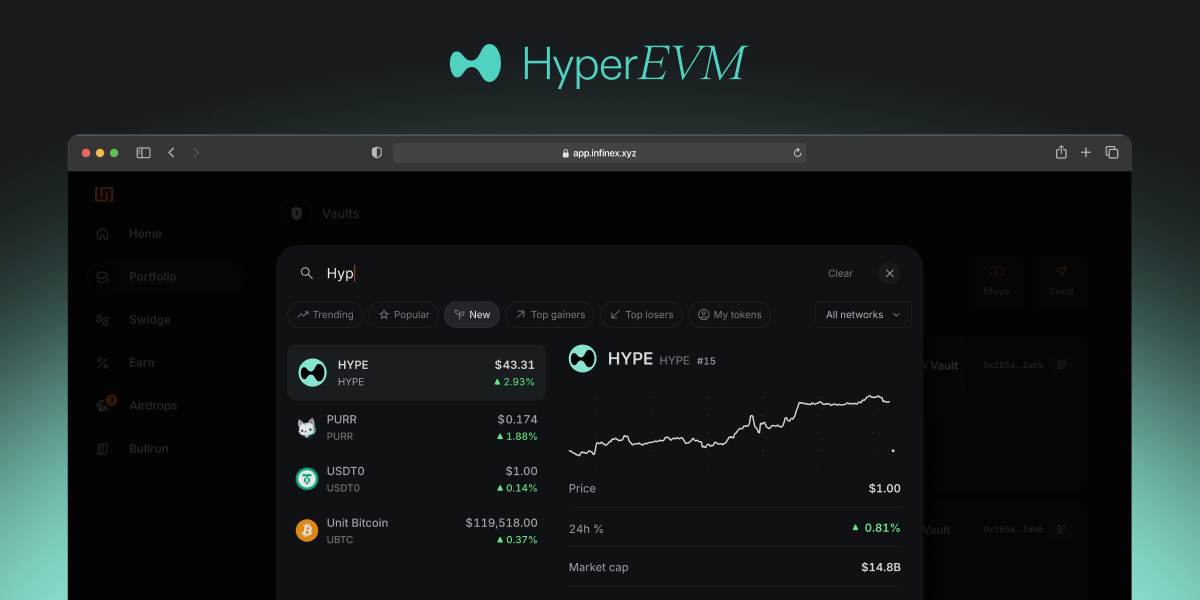This screenshot has width=1200, height=600.
Task: Open the Airdrops section icon
Action: click(x=103, y=406)
